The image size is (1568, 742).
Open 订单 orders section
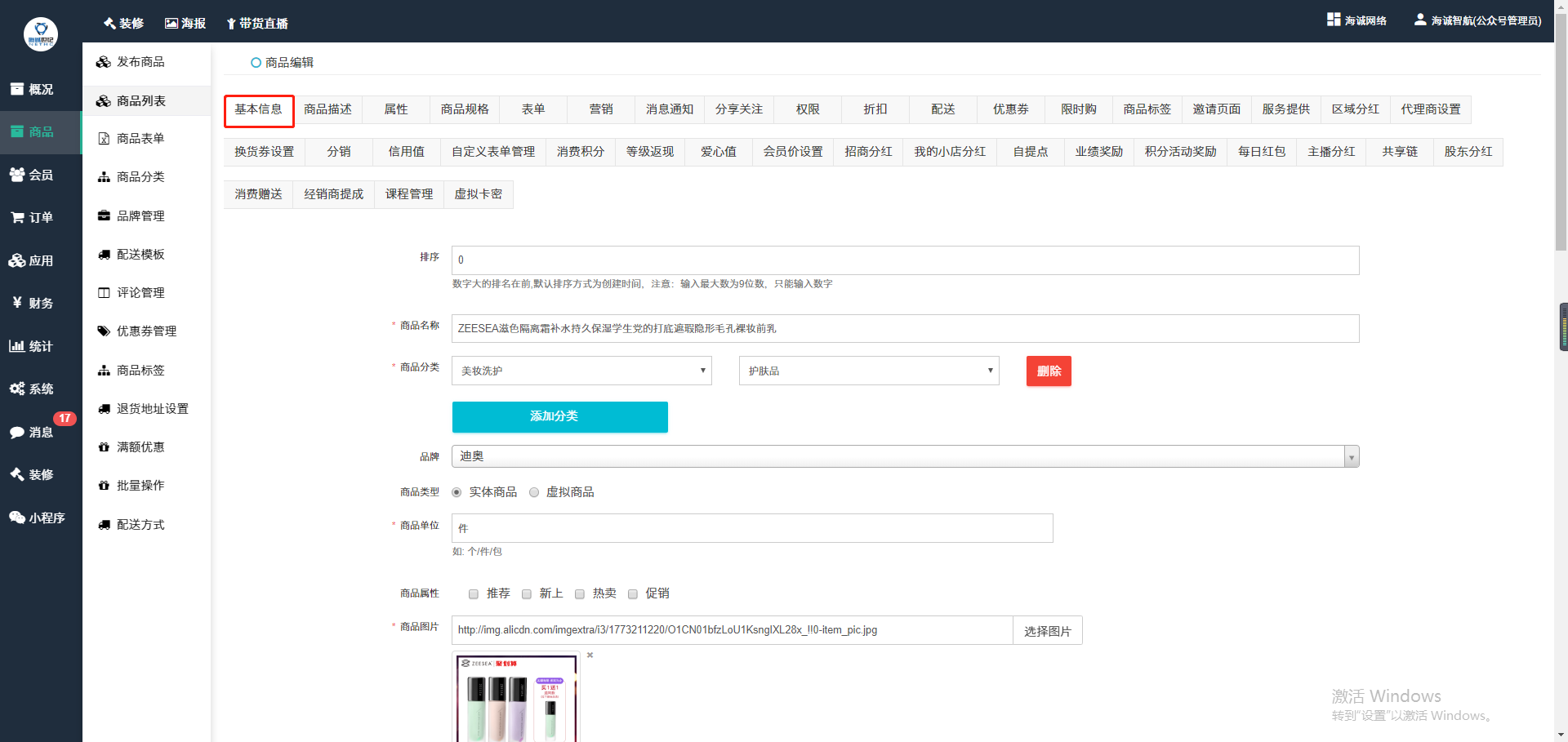coord(41,217)
